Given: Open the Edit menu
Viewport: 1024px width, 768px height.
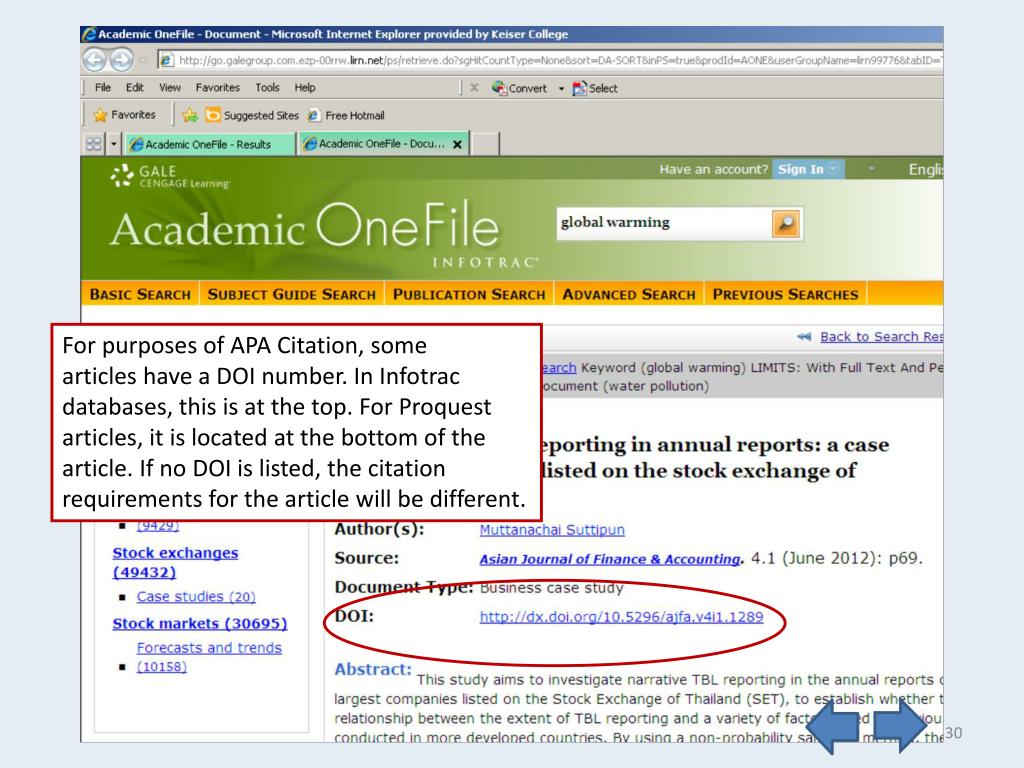Looking at the screenshot, I should coord(135,88).
